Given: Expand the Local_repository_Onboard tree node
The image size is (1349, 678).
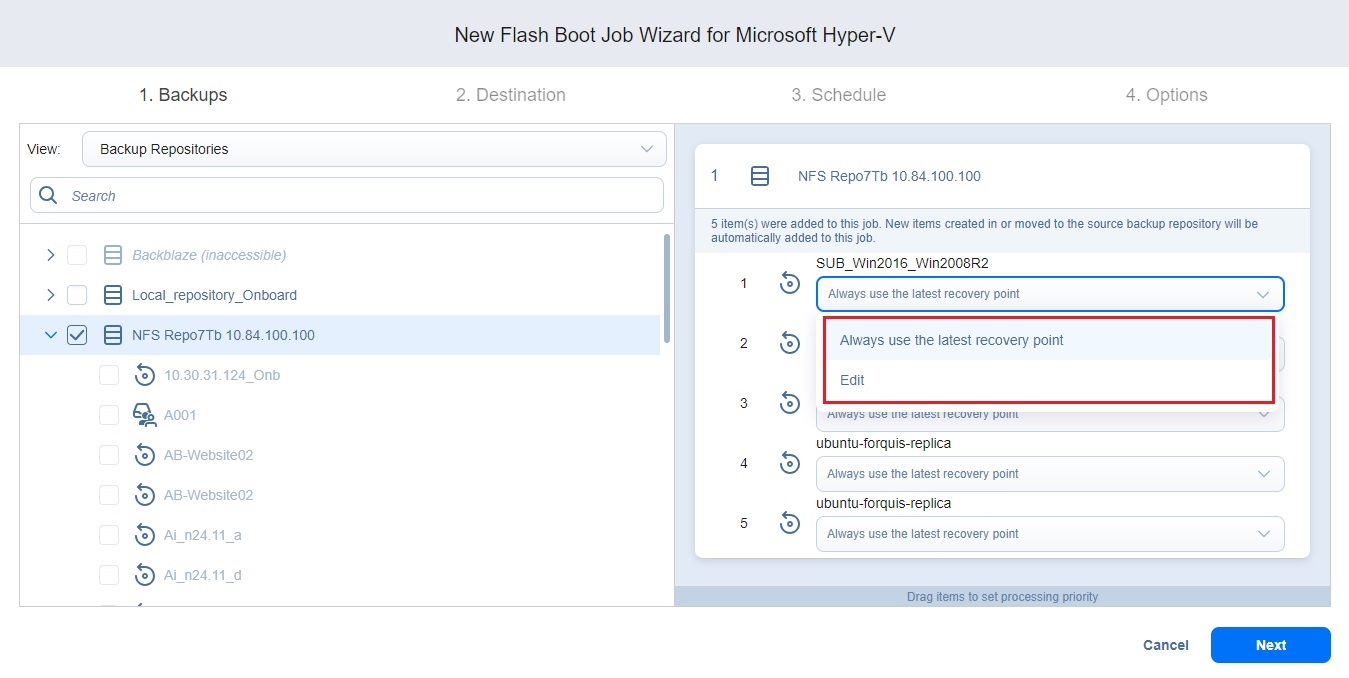Looking at the screenshot, I should [51, 295].
